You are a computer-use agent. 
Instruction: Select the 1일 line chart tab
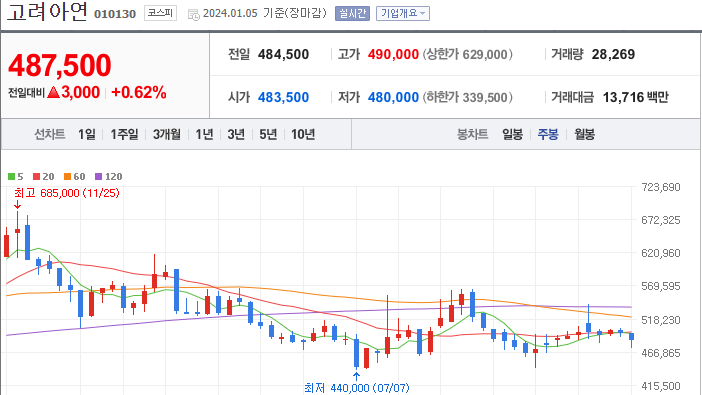click(x=87, y=134)
